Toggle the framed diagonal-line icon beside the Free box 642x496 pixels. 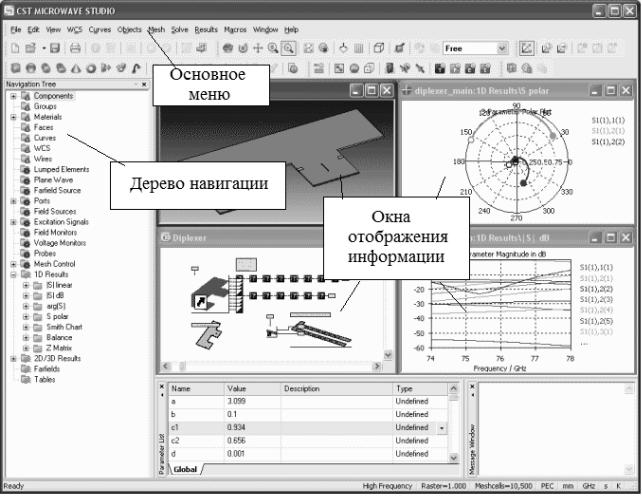tap(527, 48)
